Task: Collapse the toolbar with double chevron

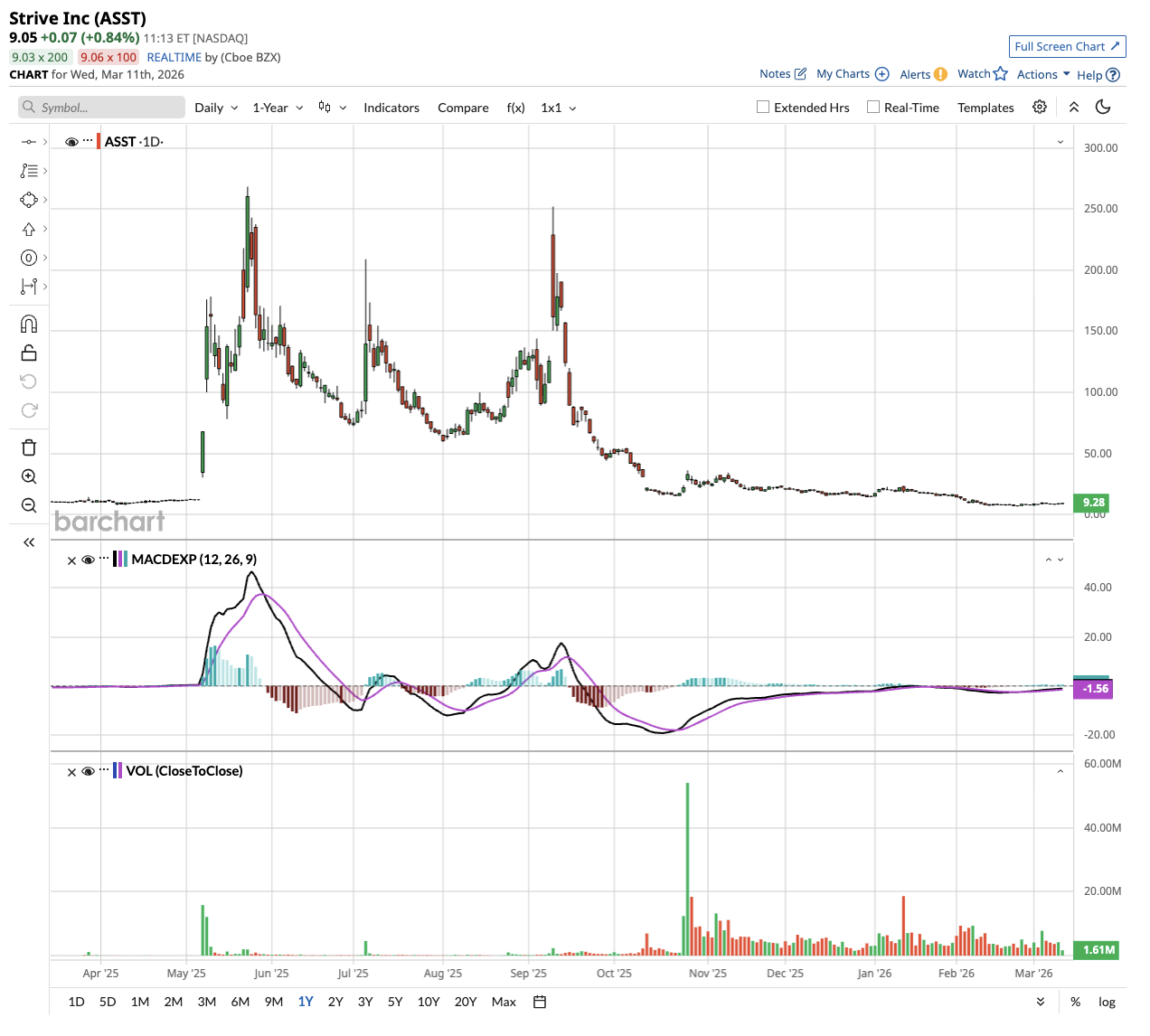Action: 1074,107
